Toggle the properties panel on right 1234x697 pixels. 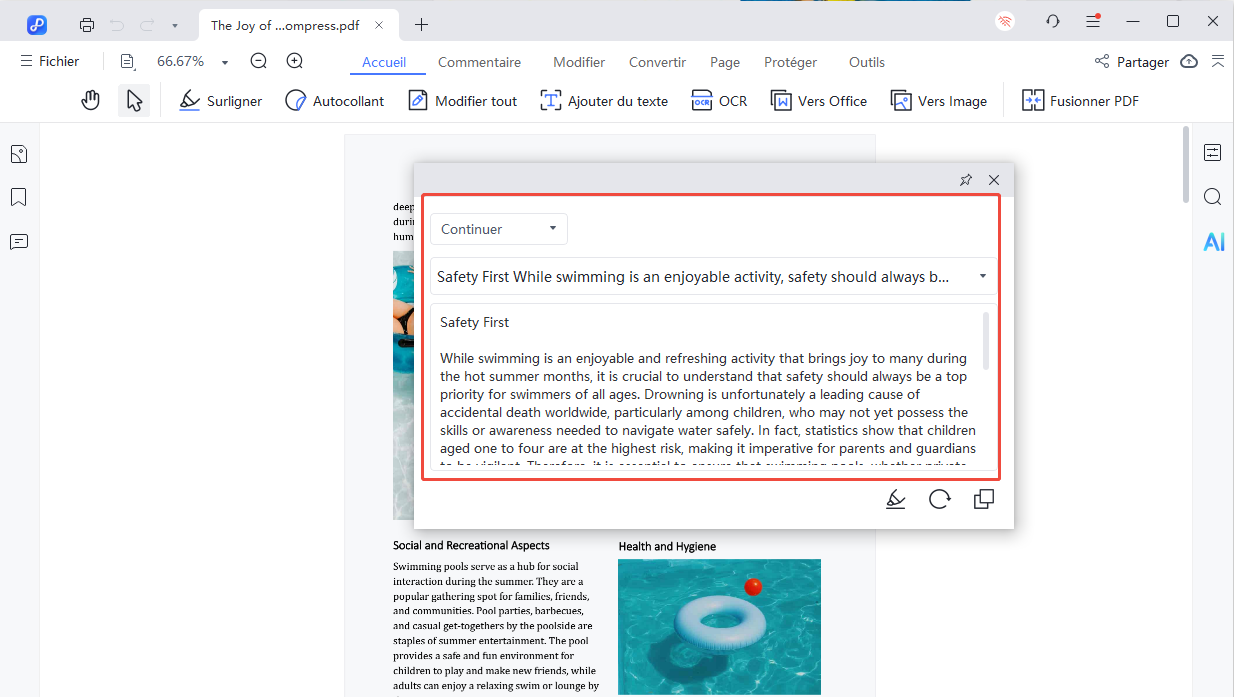click(1213, 152)
